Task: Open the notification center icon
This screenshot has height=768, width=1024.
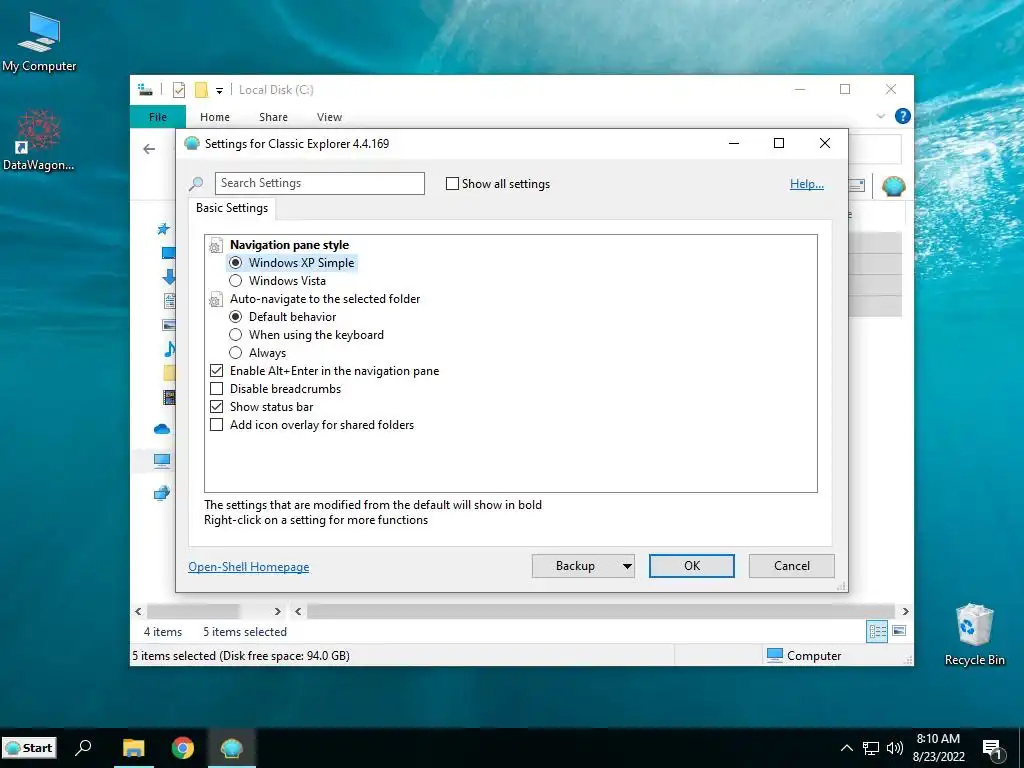Action: tap(992, 748)
